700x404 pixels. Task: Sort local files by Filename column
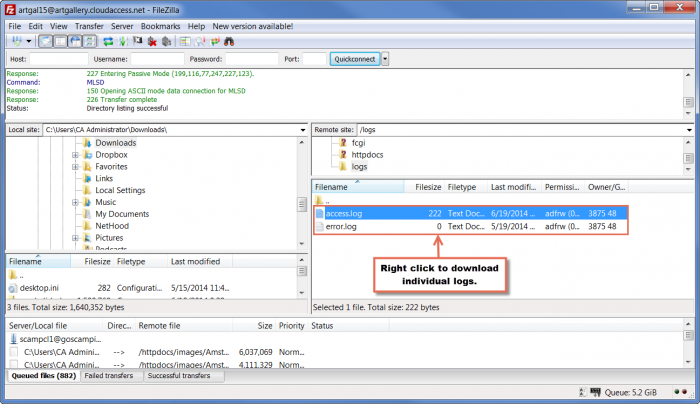38,262
